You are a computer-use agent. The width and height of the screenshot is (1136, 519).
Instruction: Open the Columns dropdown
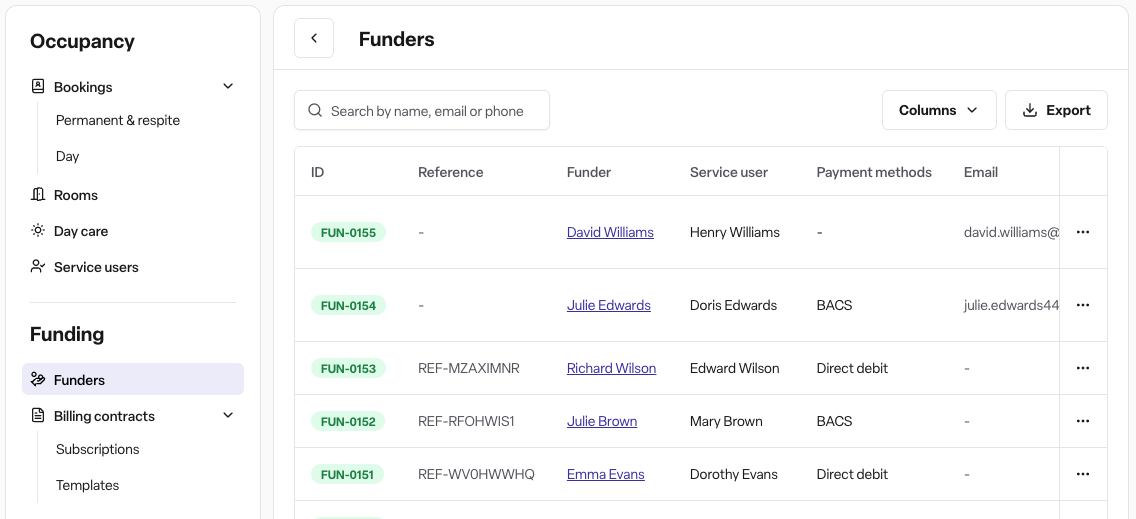[x=939, y=110]
